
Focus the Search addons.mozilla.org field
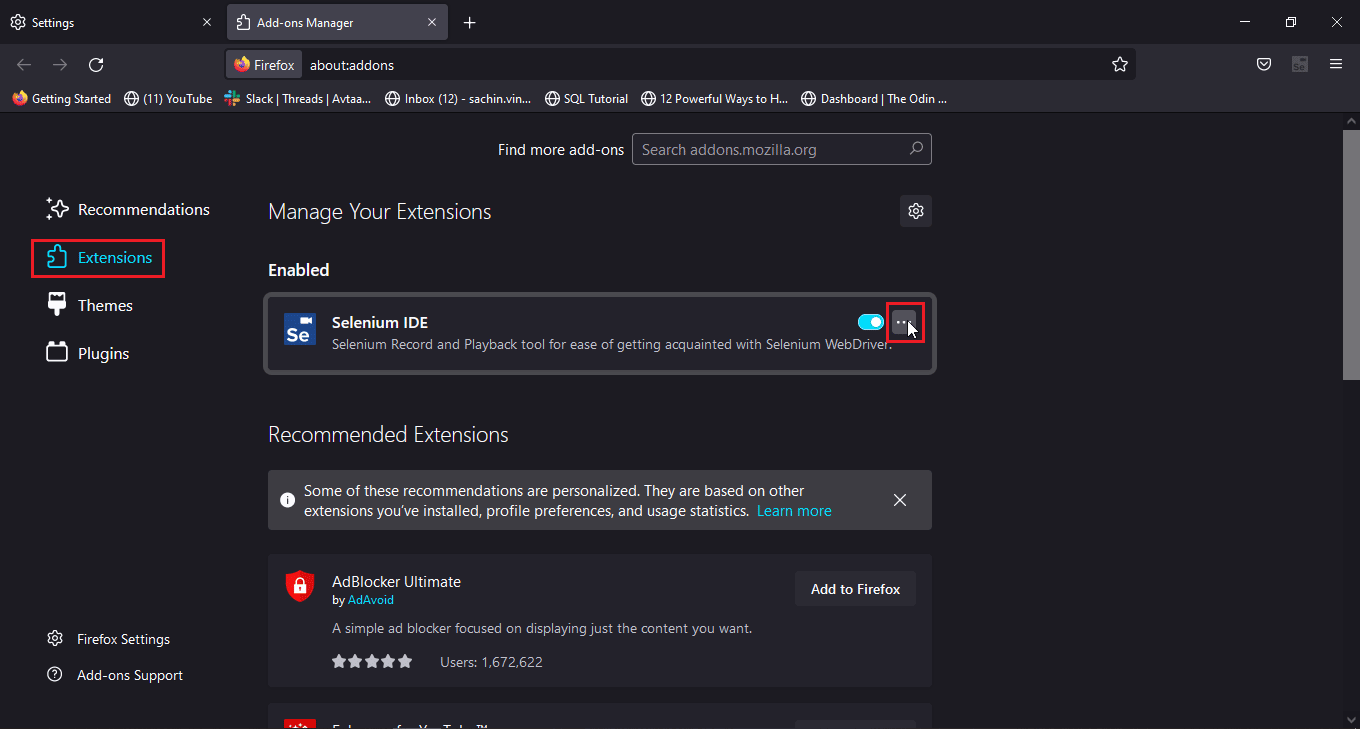770,150
